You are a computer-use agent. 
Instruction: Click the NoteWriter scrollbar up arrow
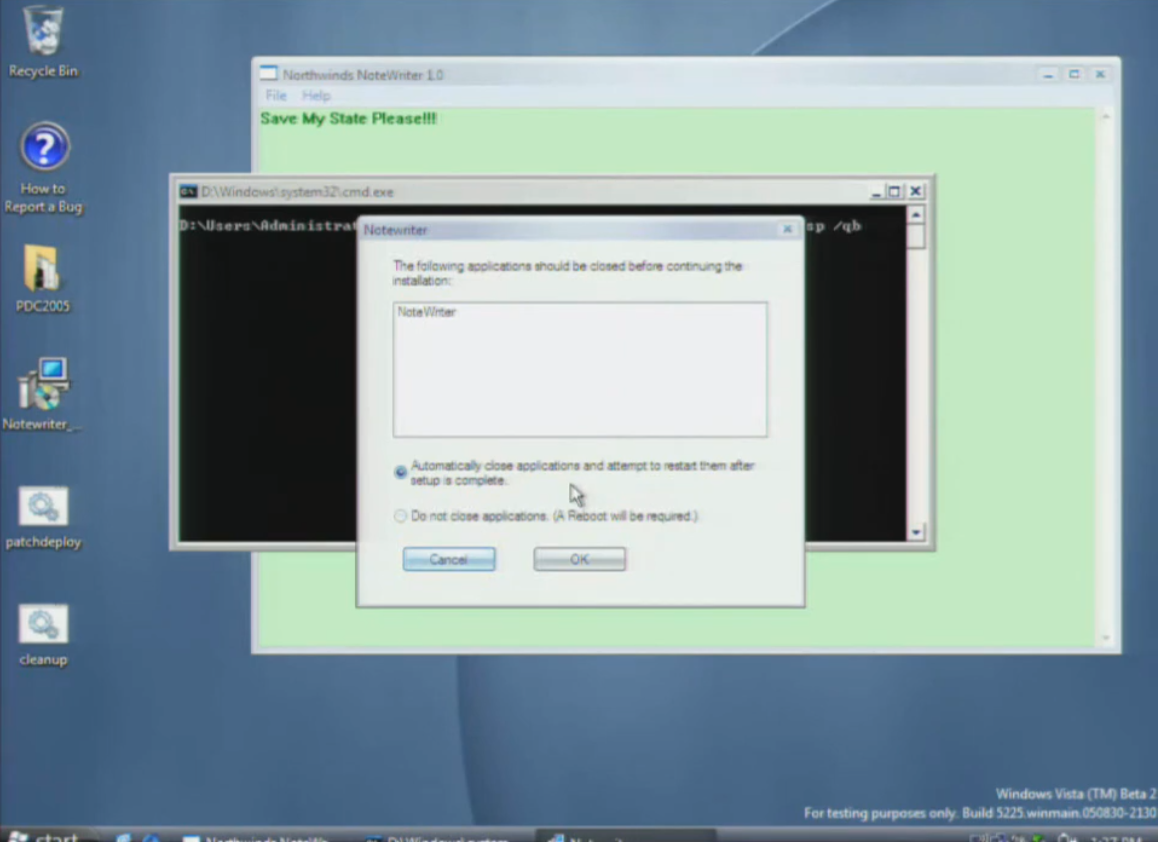[x=1106, y=117]
